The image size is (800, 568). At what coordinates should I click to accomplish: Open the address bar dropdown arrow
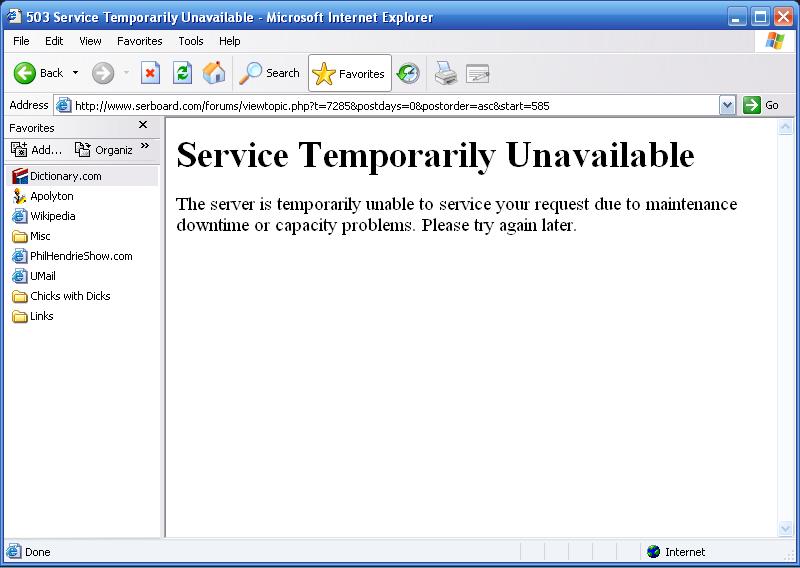click(727, 105)
